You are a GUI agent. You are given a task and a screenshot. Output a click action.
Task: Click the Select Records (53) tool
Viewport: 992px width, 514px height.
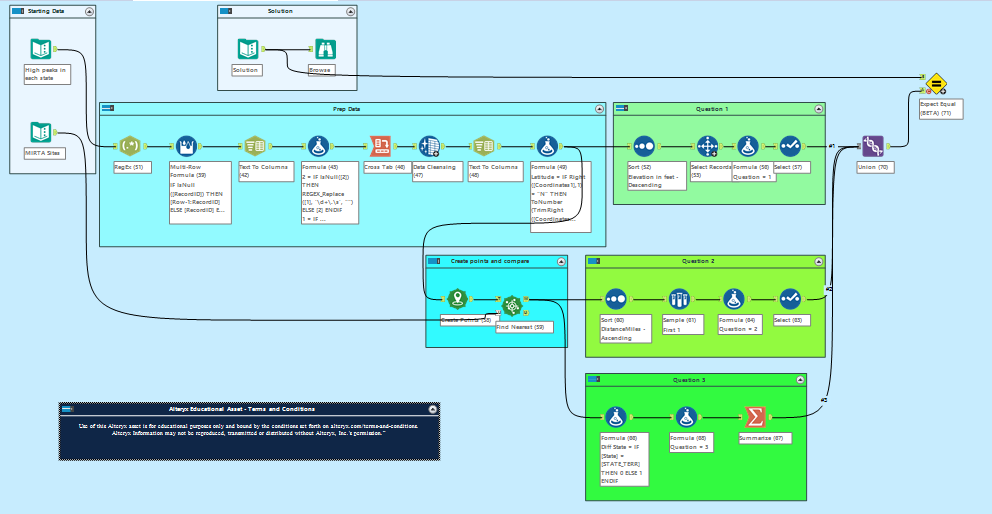707,146
